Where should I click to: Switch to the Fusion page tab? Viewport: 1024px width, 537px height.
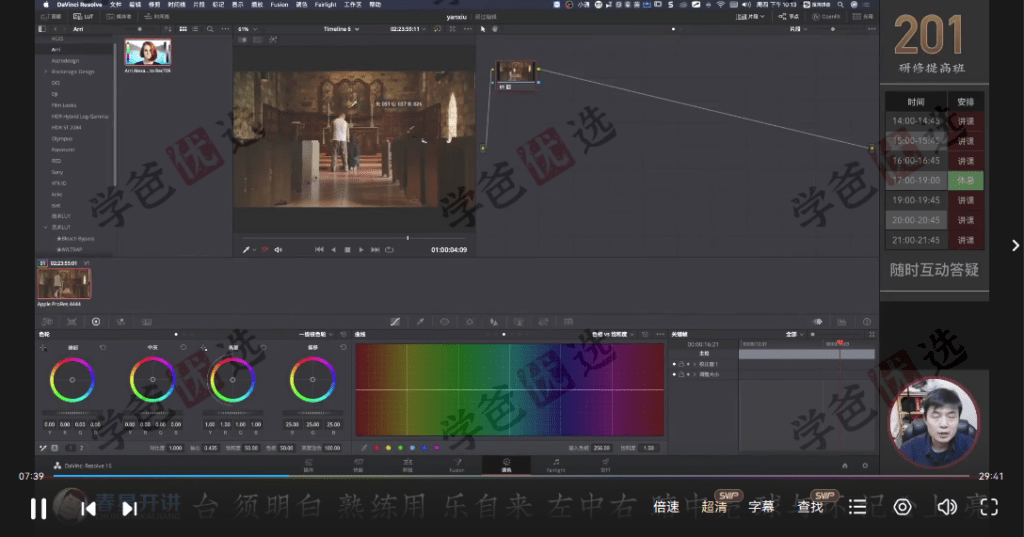(456, 465)
